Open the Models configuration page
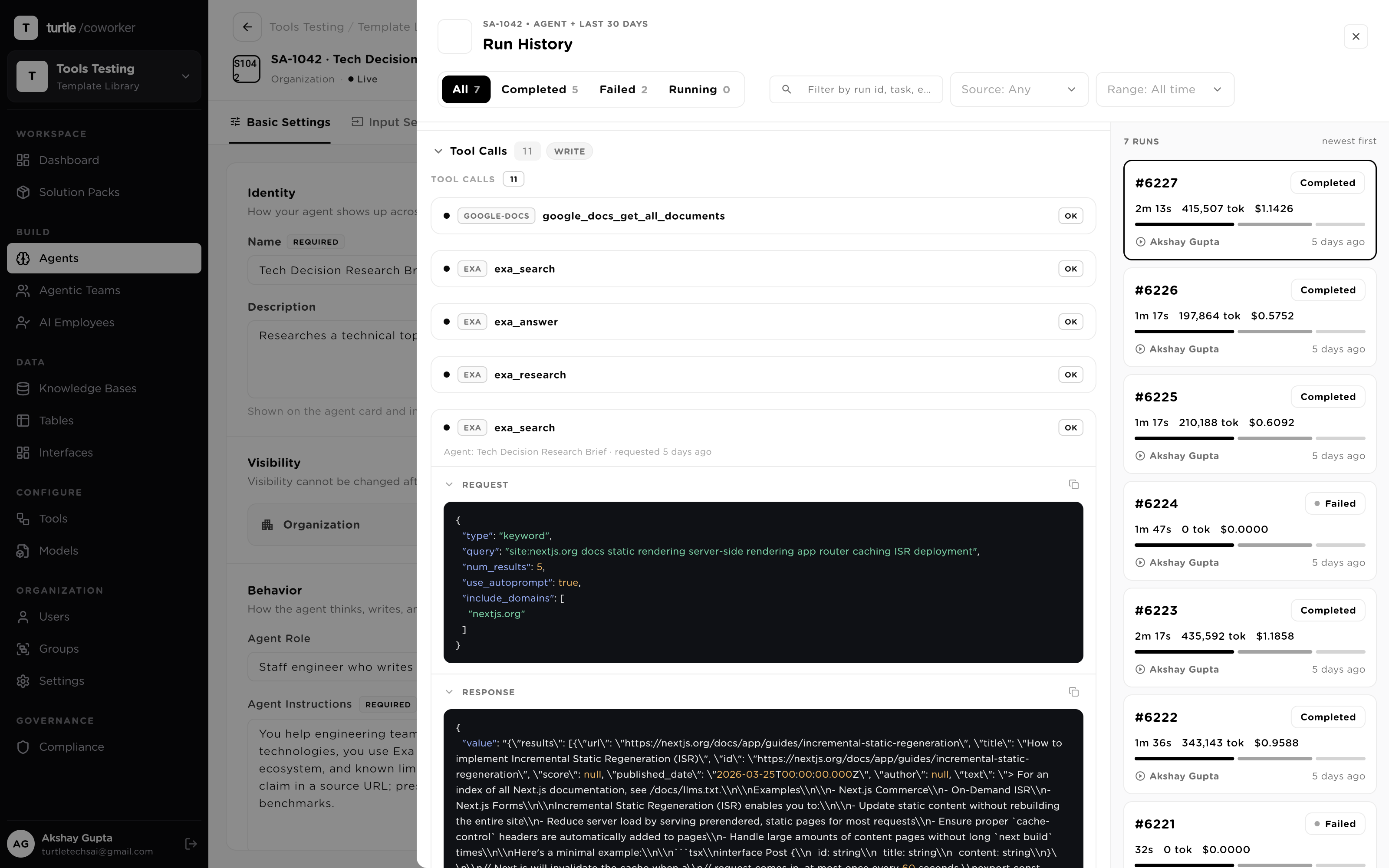 [104, 551]
